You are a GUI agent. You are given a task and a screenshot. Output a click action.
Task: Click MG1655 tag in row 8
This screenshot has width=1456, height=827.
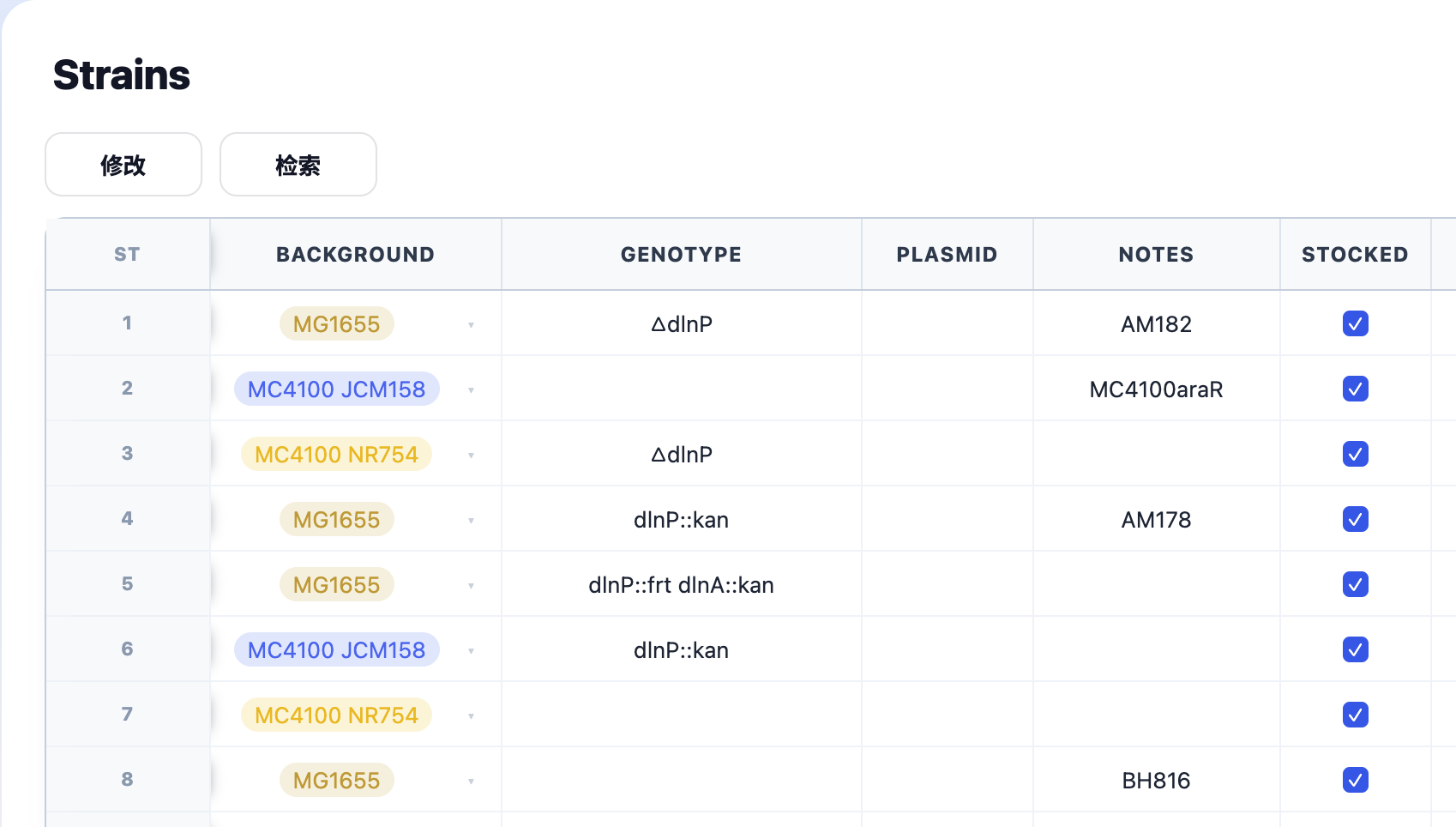(x=337, y=780)
